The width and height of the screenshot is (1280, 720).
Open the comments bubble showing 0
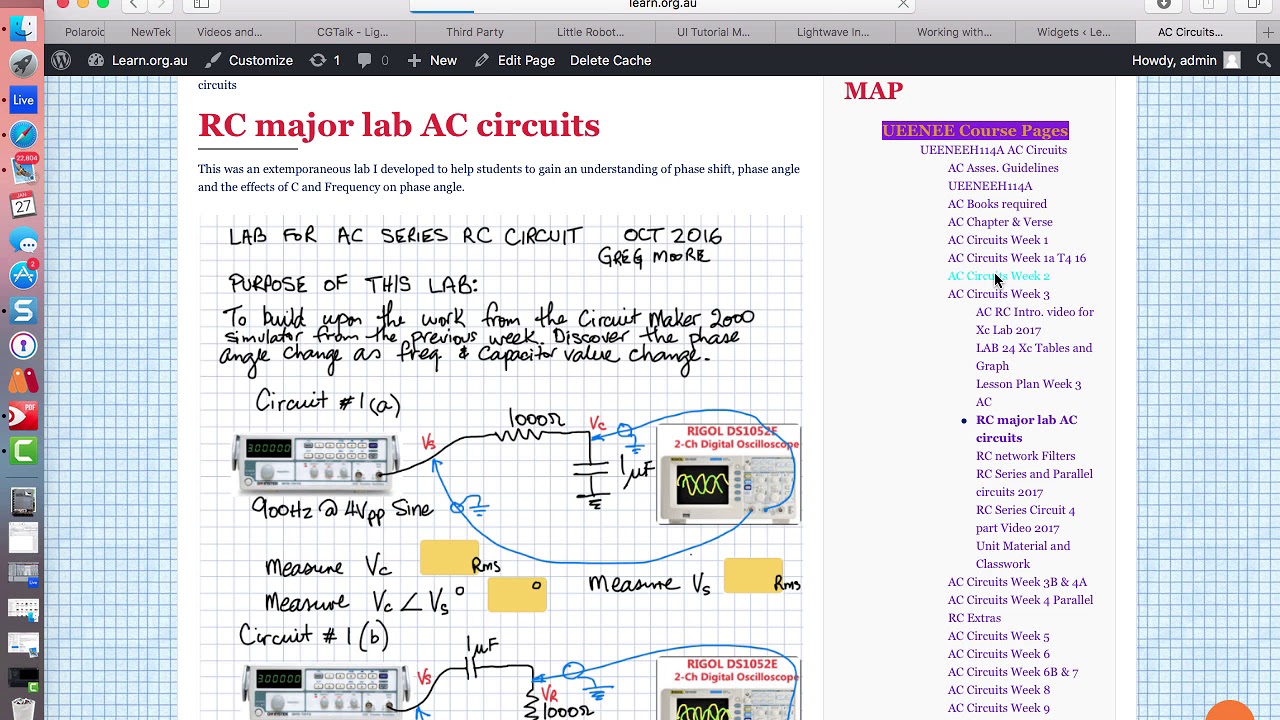[373, 60]
